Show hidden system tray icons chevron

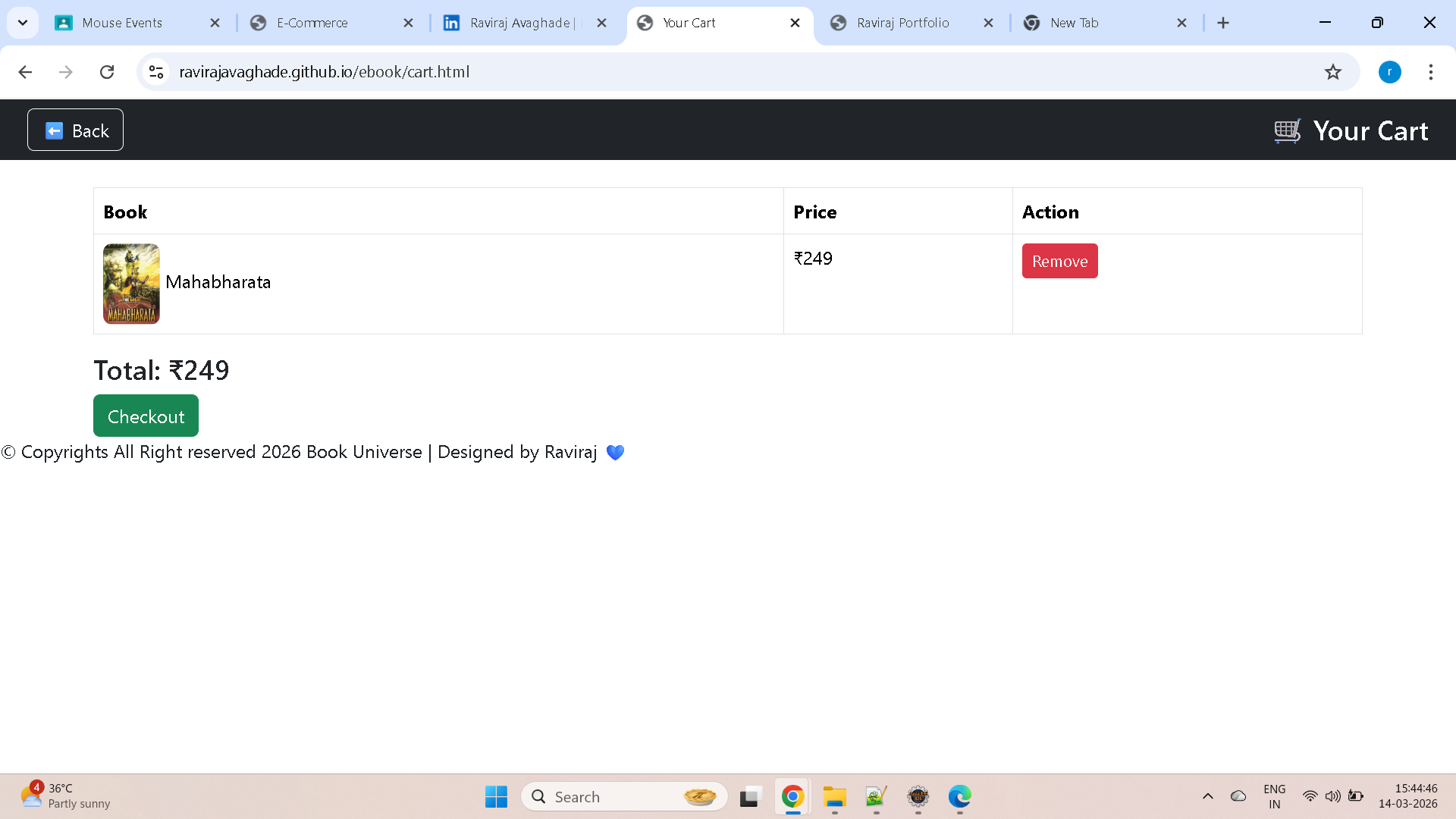pyautogui.click(x=1207, y=796)
